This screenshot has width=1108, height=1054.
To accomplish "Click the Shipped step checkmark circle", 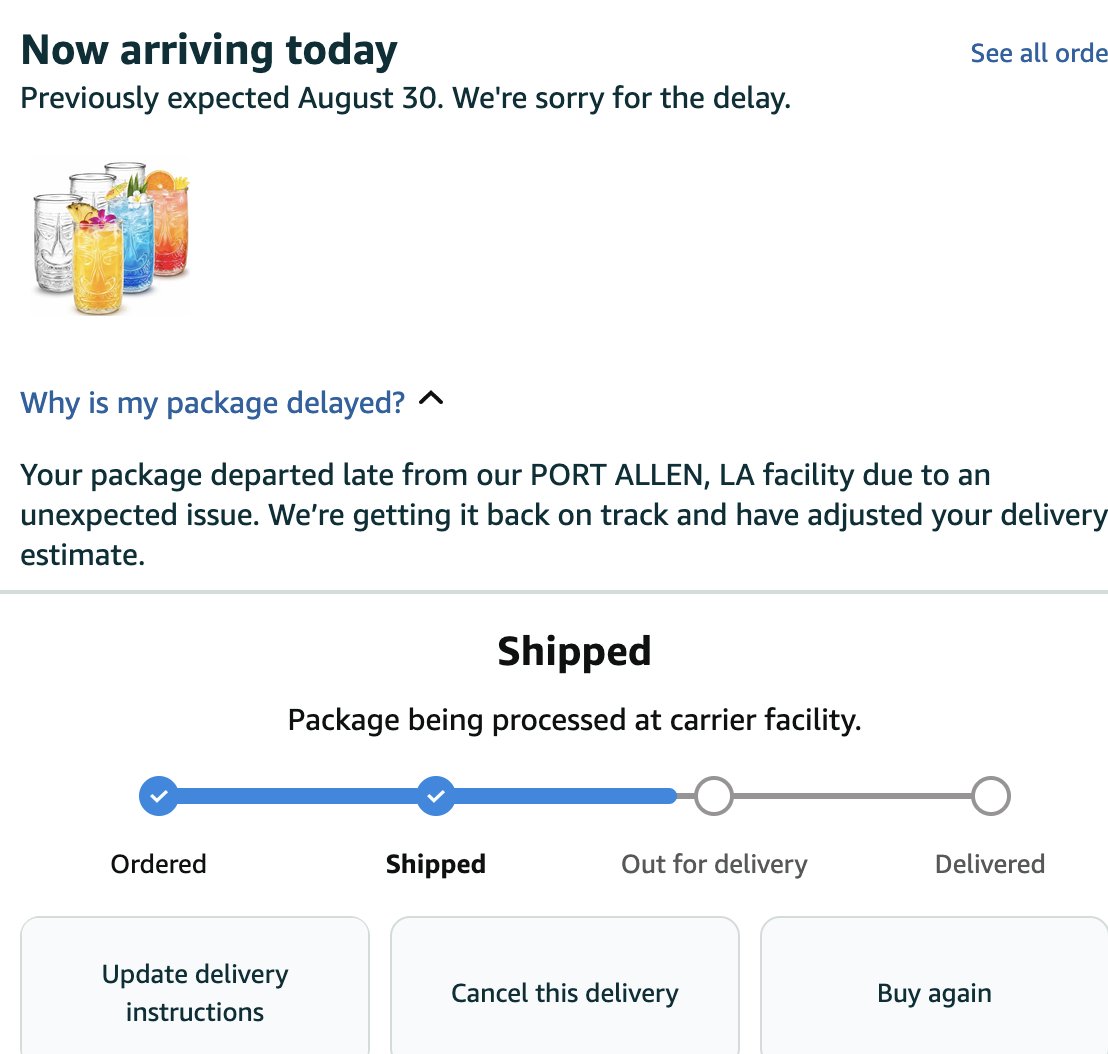I will click(436, 796).
